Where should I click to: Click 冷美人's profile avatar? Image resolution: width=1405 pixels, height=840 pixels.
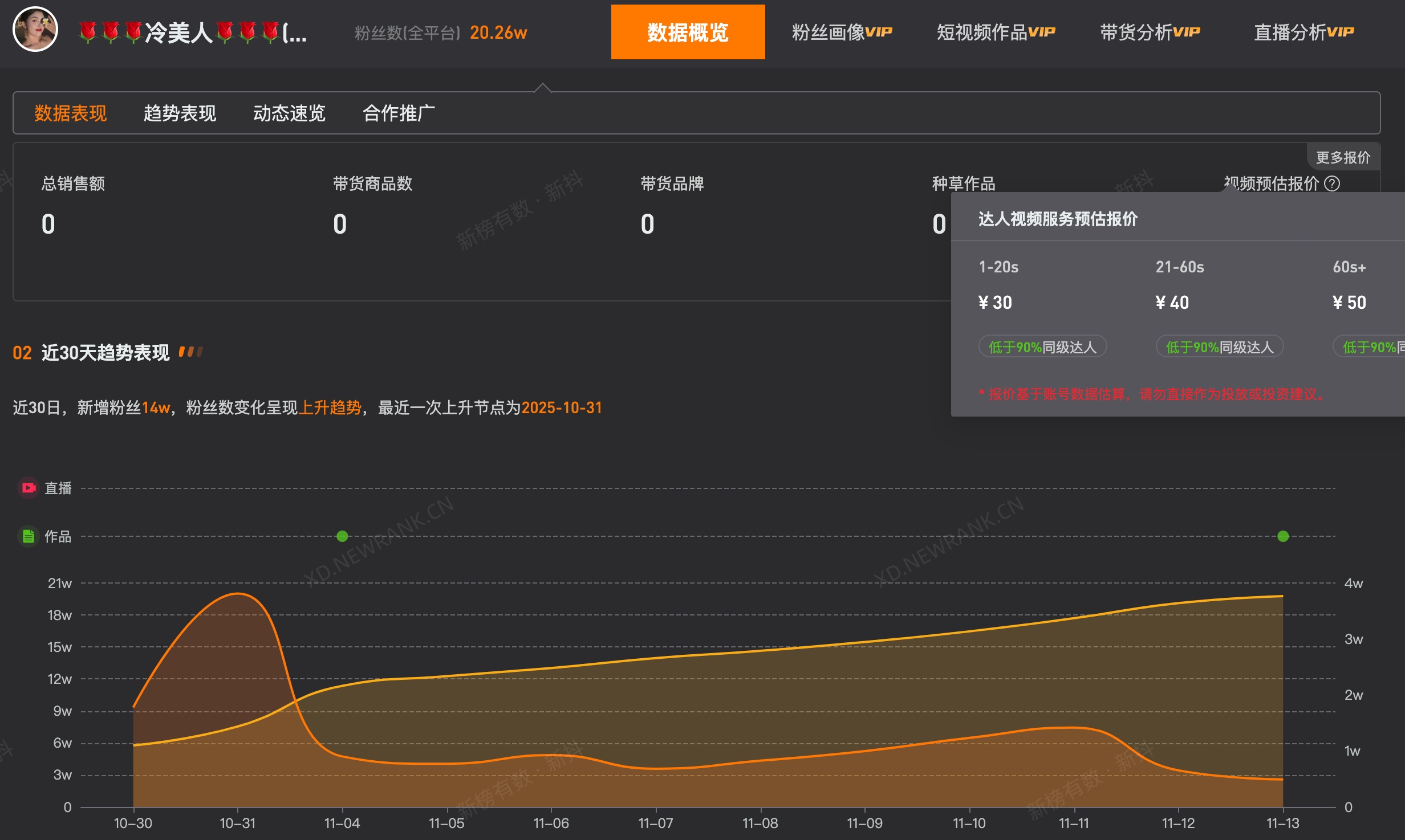(35, 31)
